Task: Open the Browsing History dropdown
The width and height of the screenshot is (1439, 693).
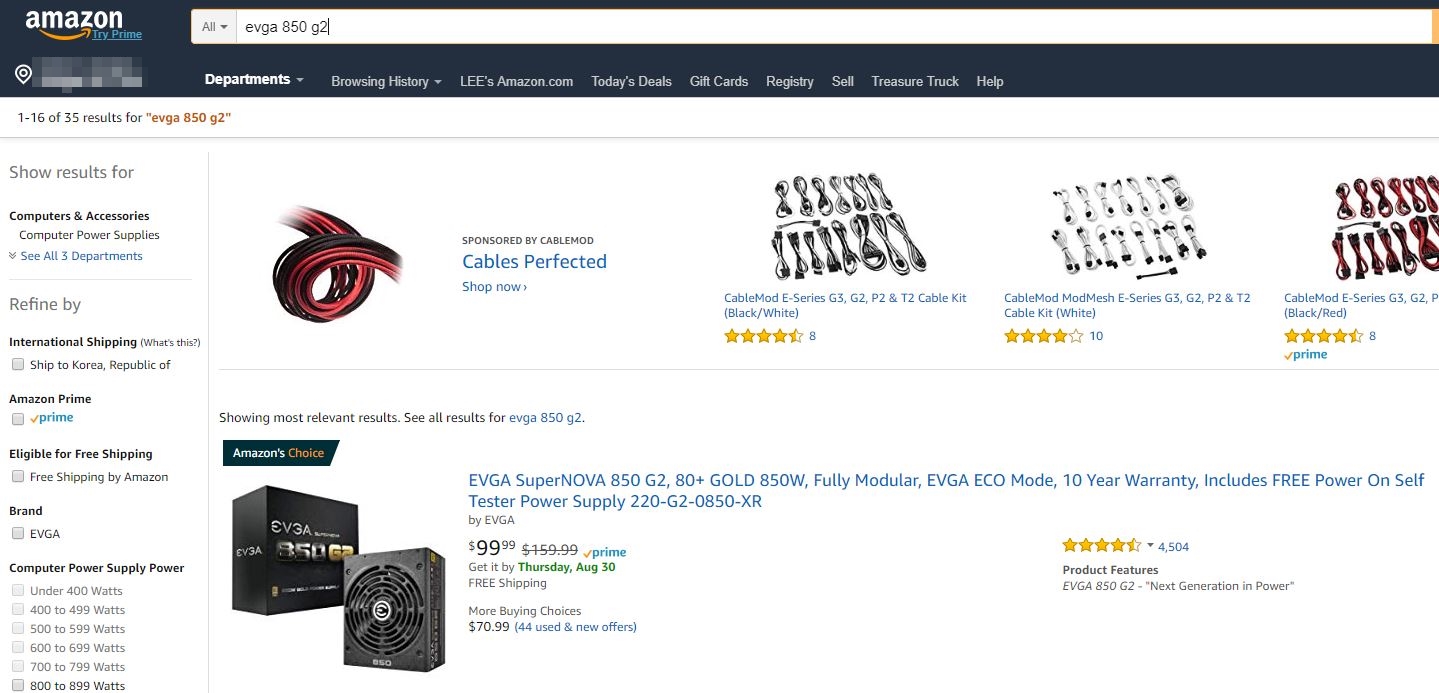Action: pos(386,82)
